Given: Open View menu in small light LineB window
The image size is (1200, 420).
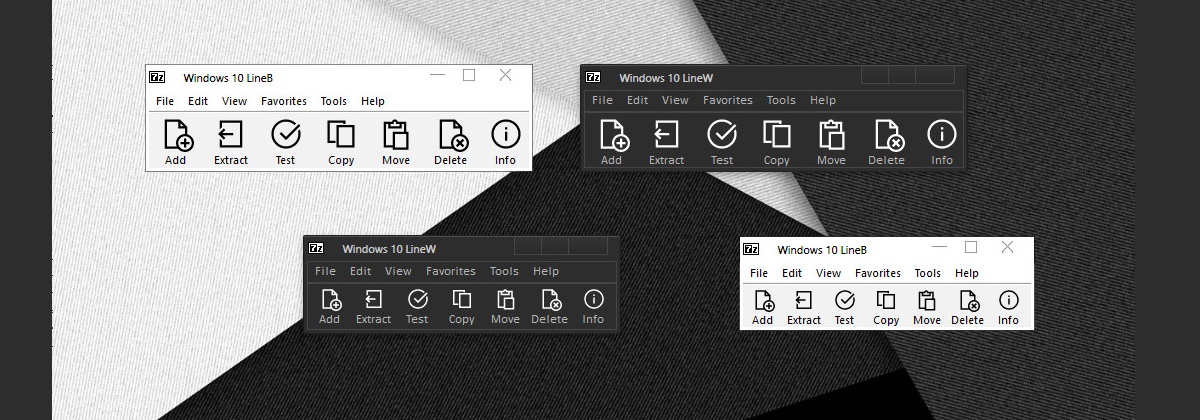Looking at the screenshot, I should pos(828,273).
